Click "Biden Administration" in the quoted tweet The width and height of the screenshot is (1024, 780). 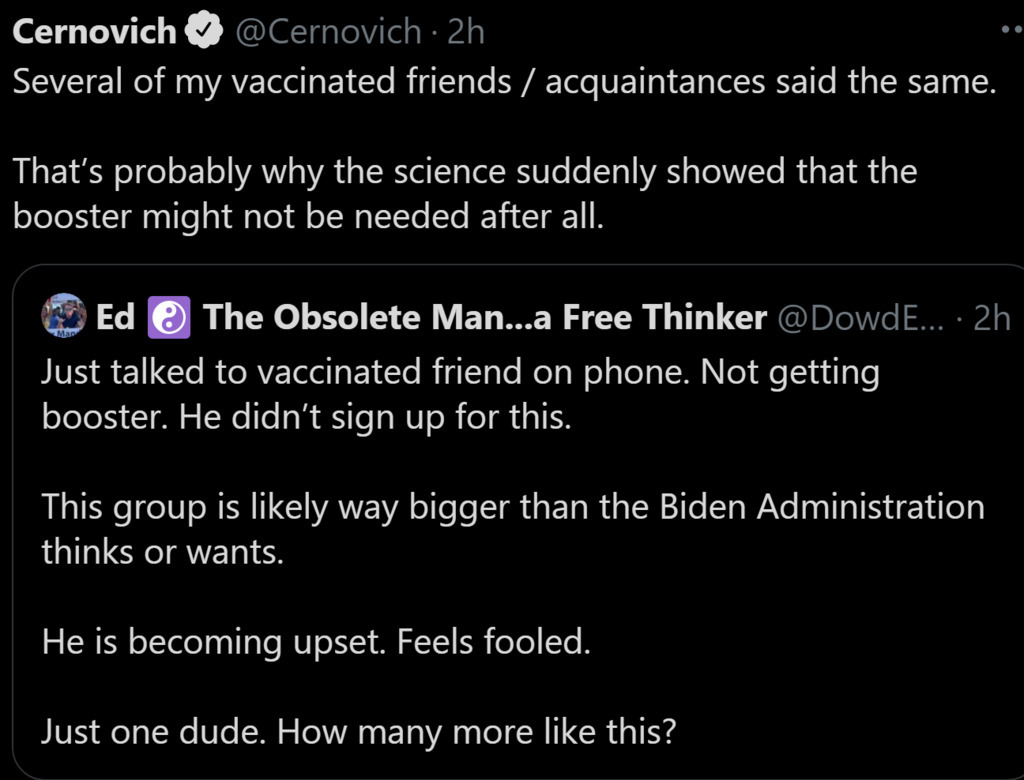[822, 506]
